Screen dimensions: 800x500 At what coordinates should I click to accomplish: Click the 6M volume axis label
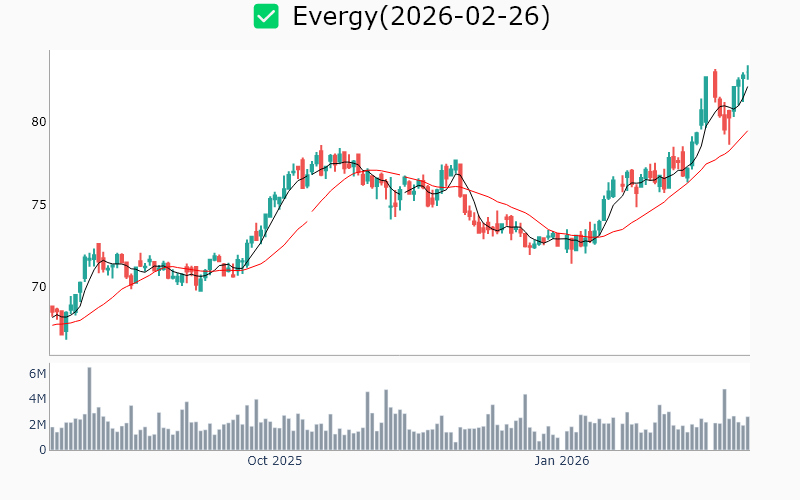(36, 374)
